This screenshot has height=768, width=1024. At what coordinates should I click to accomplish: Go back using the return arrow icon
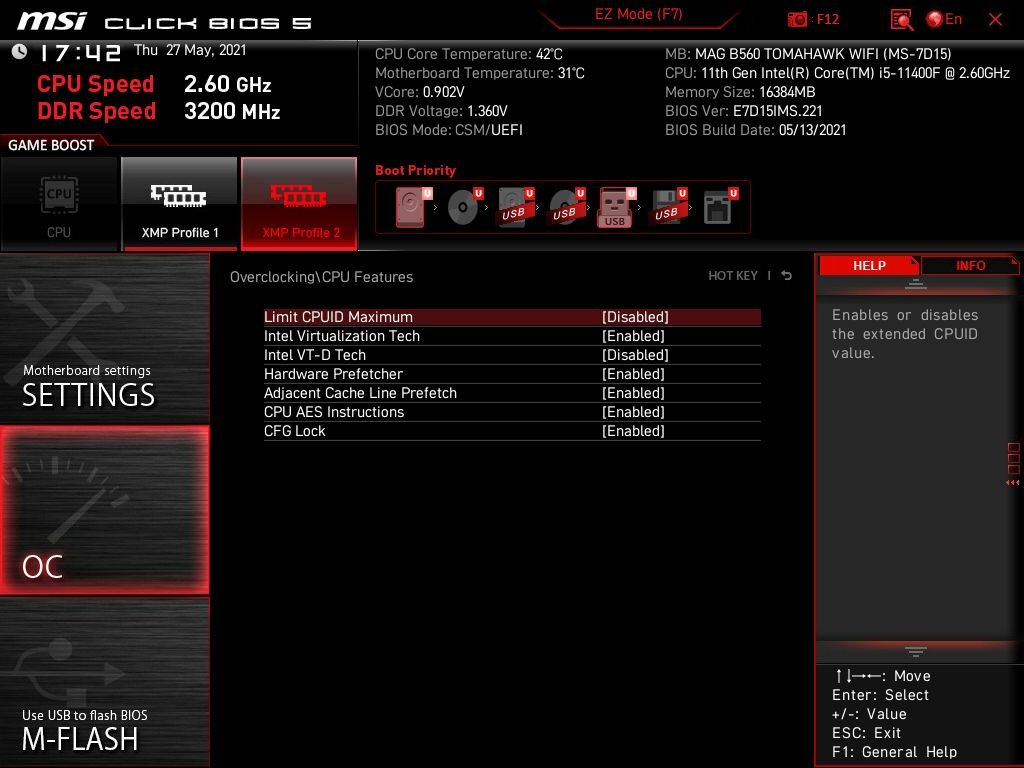[786, 276]
